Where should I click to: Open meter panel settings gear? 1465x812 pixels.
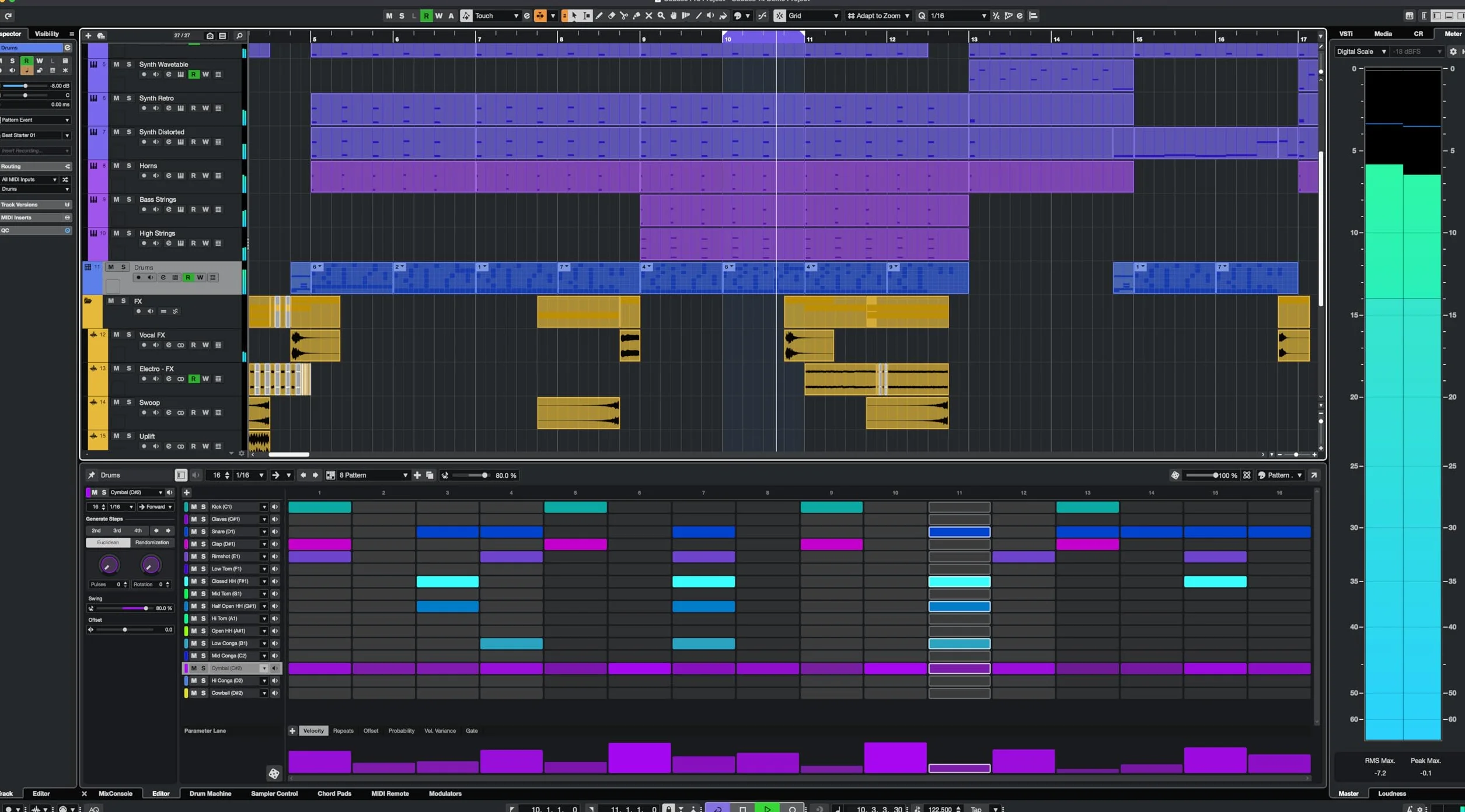(1453, 52)
